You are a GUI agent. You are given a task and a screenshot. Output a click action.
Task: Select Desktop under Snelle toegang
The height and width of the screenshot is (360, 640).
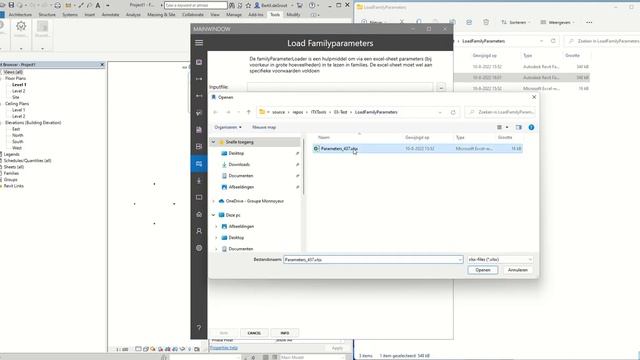pyautogui.click(x=236, y=153)
